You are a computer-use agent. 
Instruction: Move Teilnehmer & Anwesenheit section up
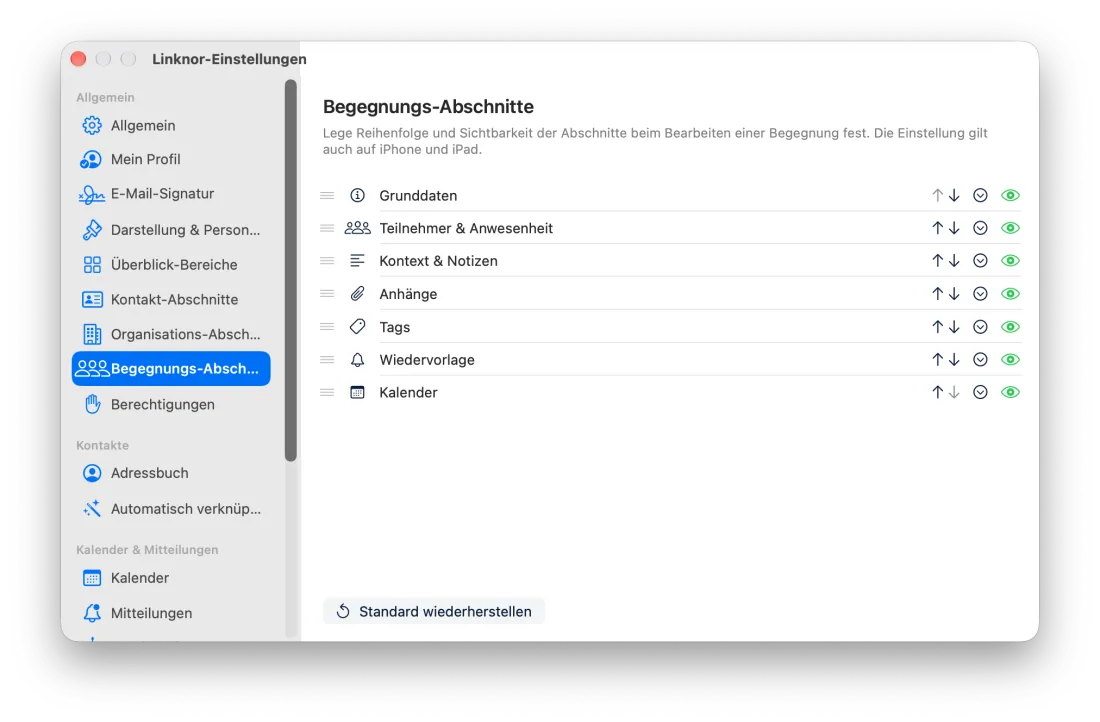point(937,228)
